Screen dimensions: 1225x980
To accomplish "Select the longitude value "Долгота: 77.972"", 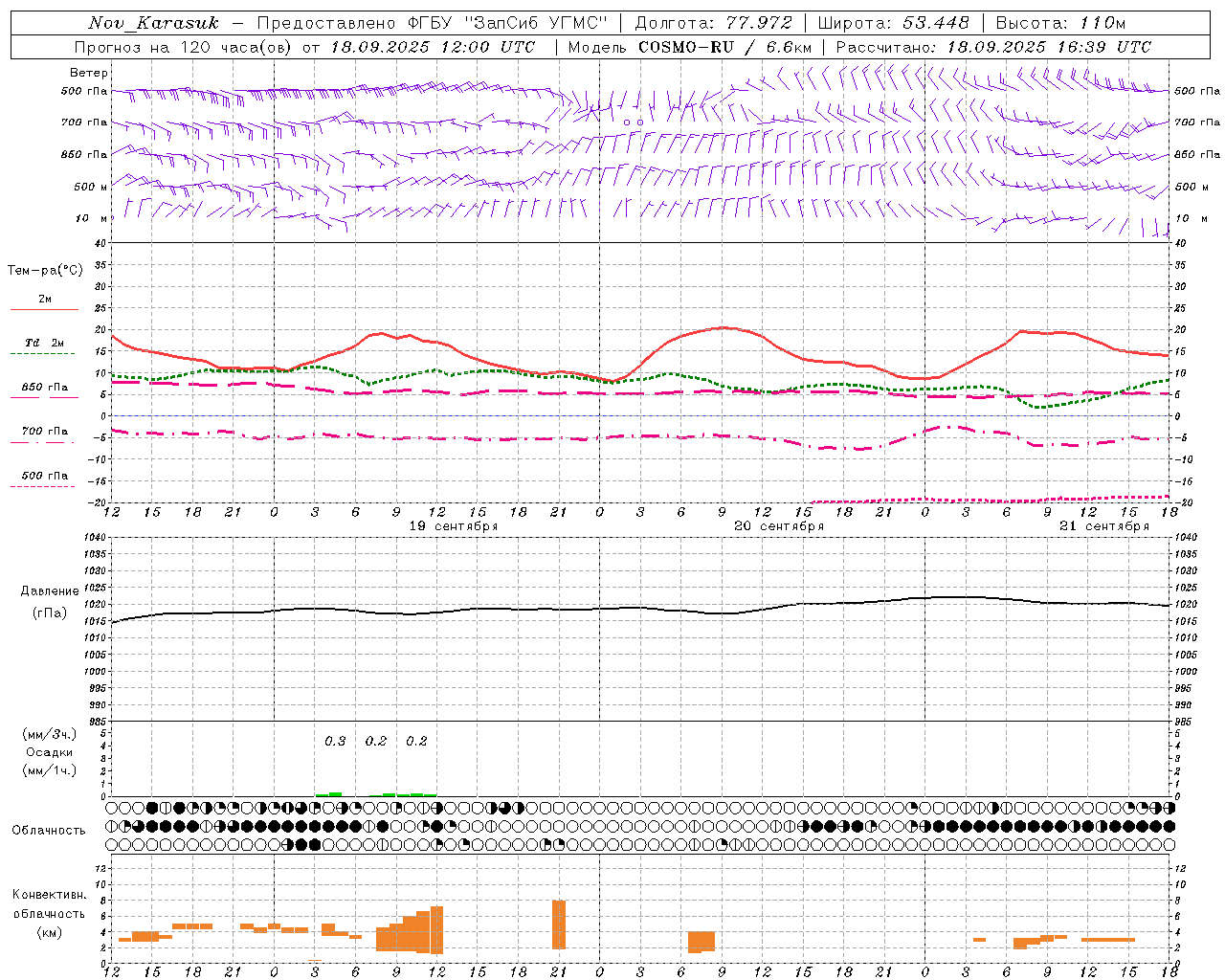I will [x=714, y=23].
